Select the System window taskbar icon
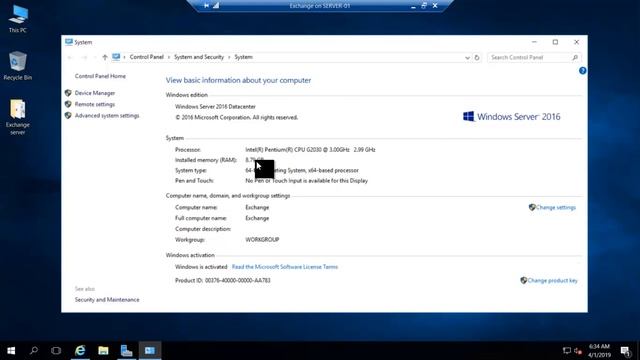The image size is (640, 360). pyautogui.click(x=150, y=351)
